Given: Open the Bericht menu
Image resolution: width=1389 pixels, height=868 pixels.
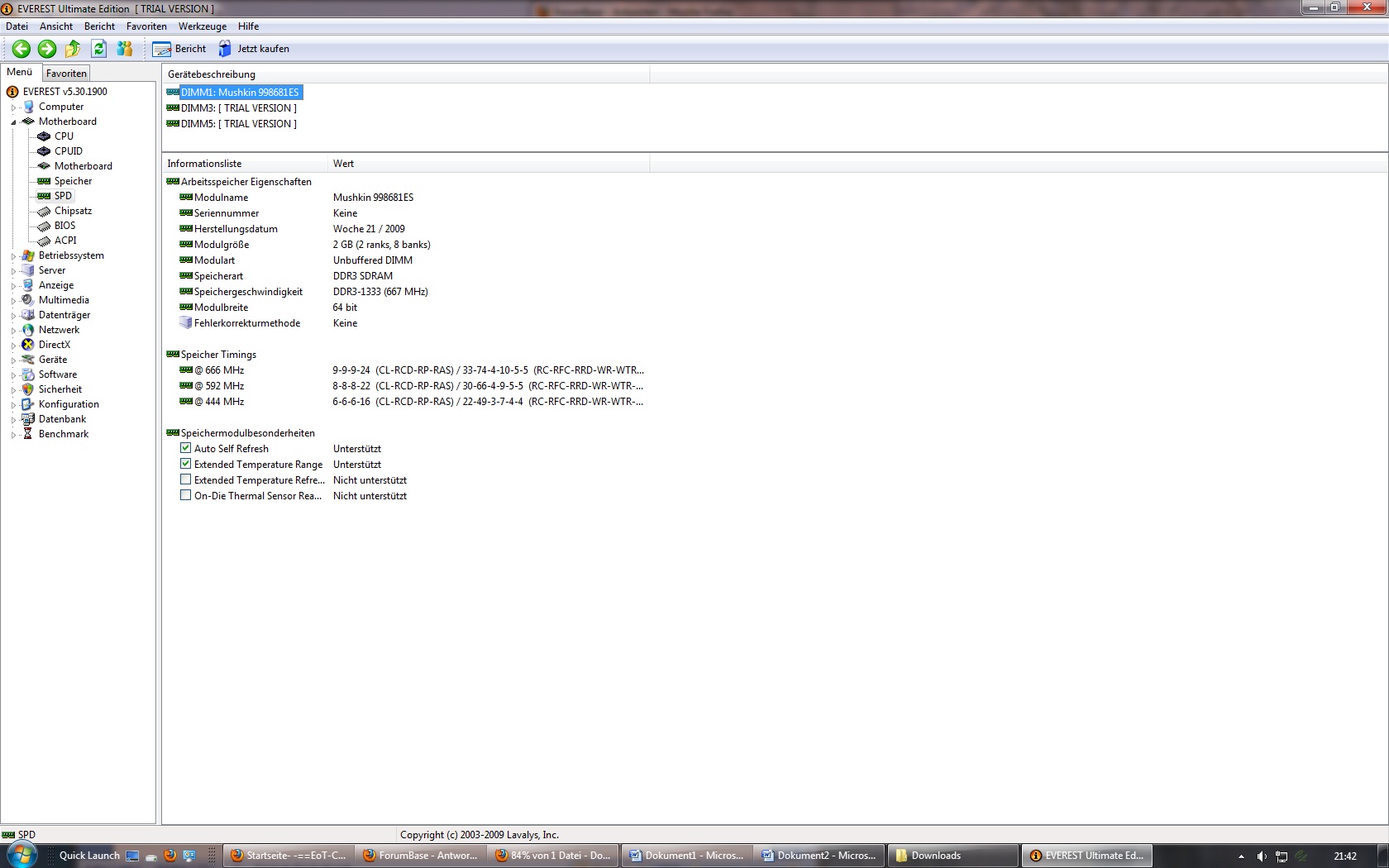Looking at the screenshot, I should coord(99,26).
